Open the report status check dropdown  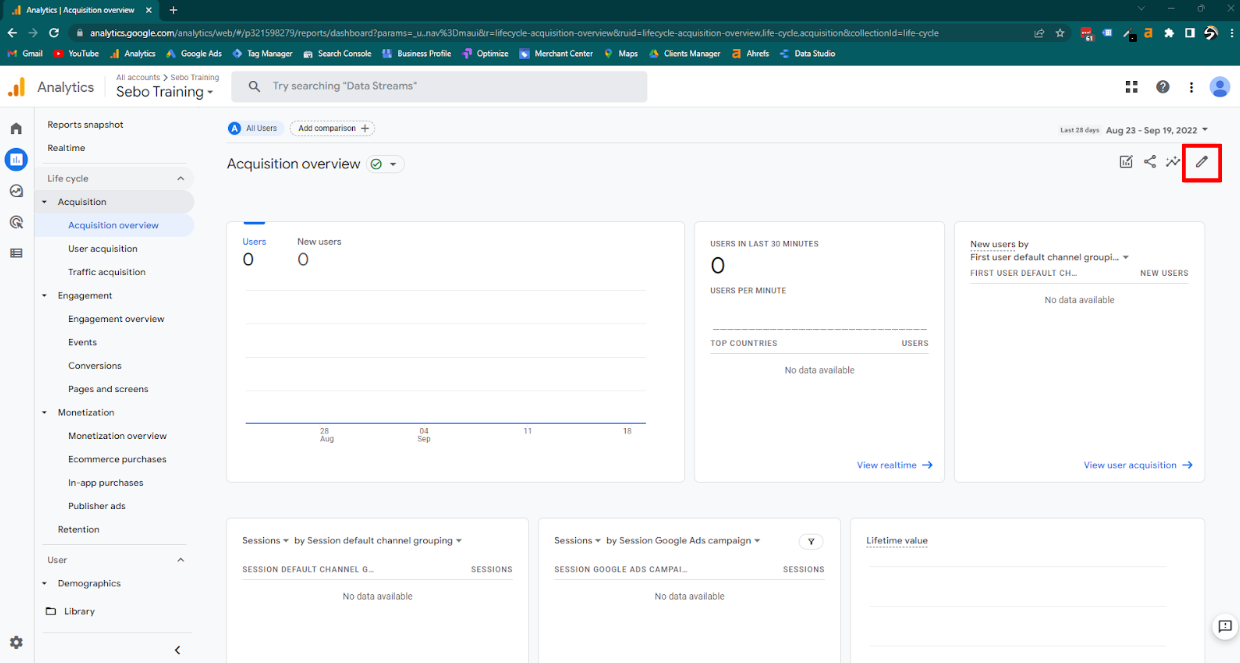[385, 164]
